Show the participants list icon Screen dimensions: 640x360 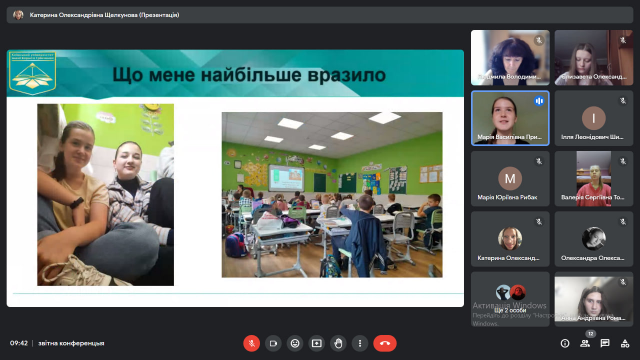(x=585, y=344)
